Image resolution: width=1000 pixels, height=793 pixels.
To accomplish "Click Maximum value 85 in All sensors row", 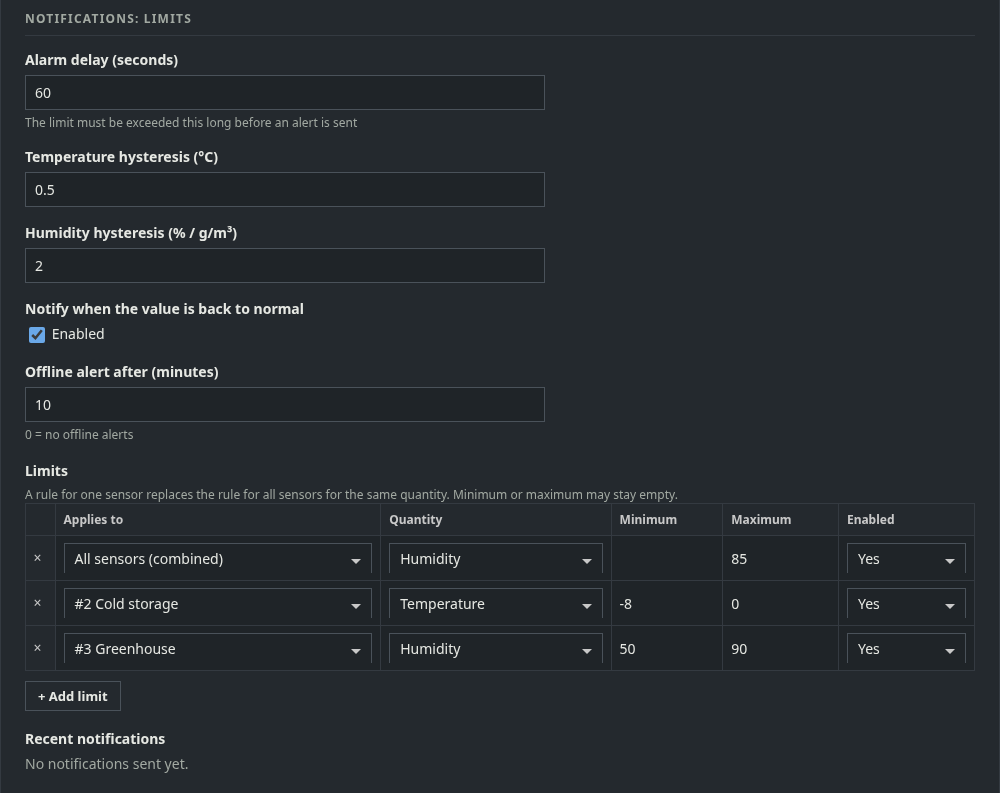I will click(x=780, y=559).
